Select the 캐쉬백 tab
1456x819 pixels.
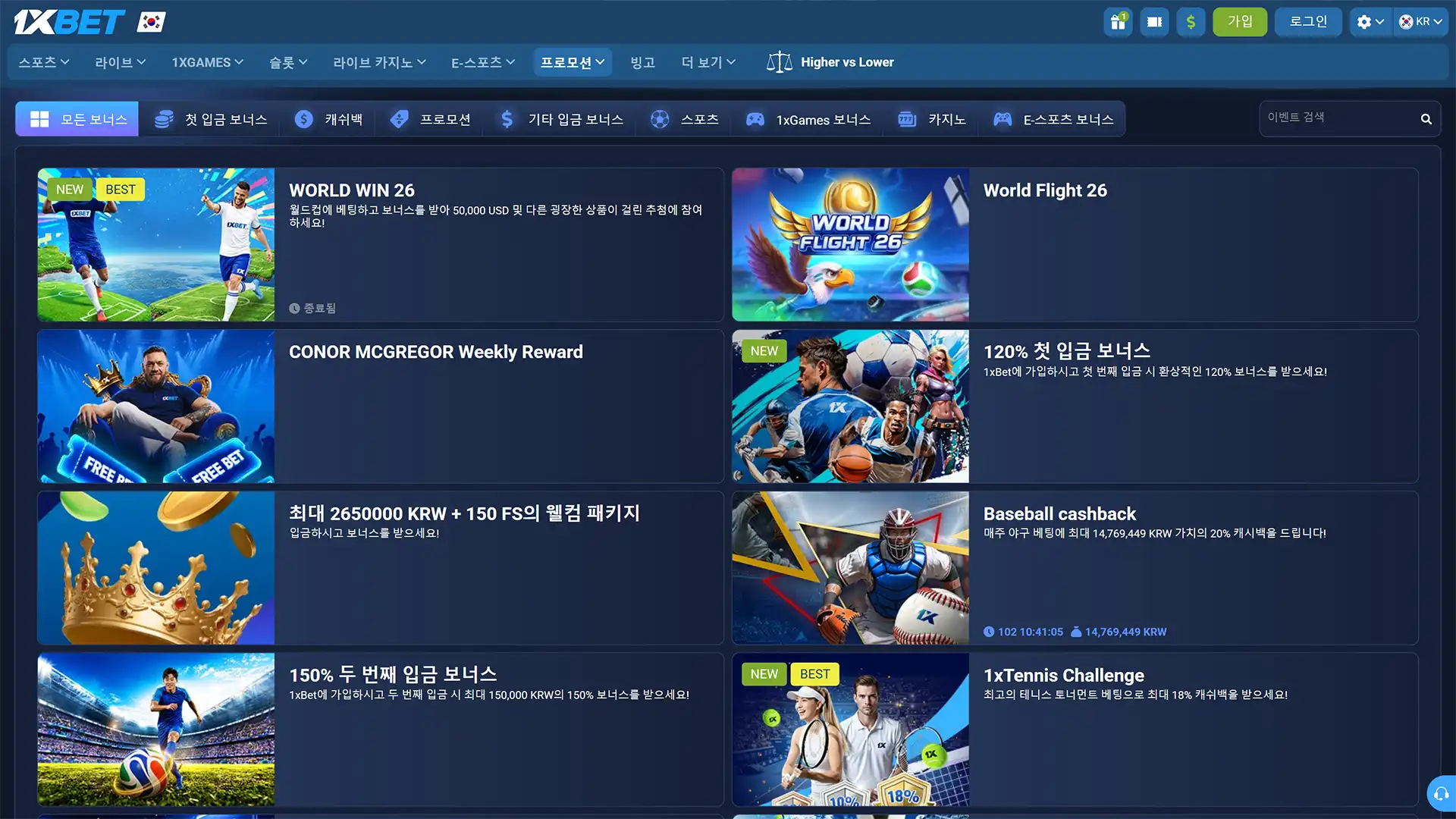(x=328, y=119)
